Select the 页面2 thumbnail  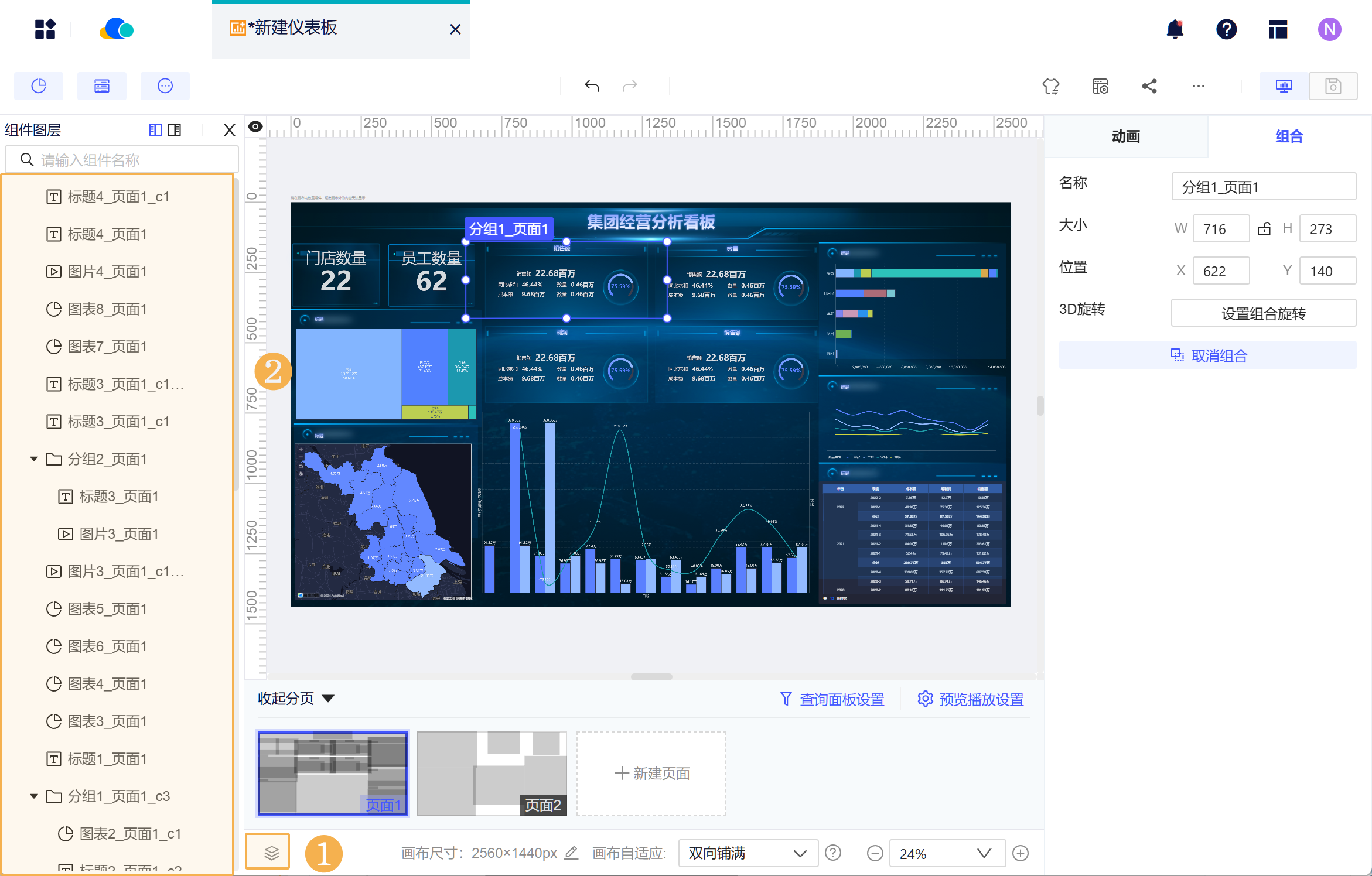coord(492,773)
